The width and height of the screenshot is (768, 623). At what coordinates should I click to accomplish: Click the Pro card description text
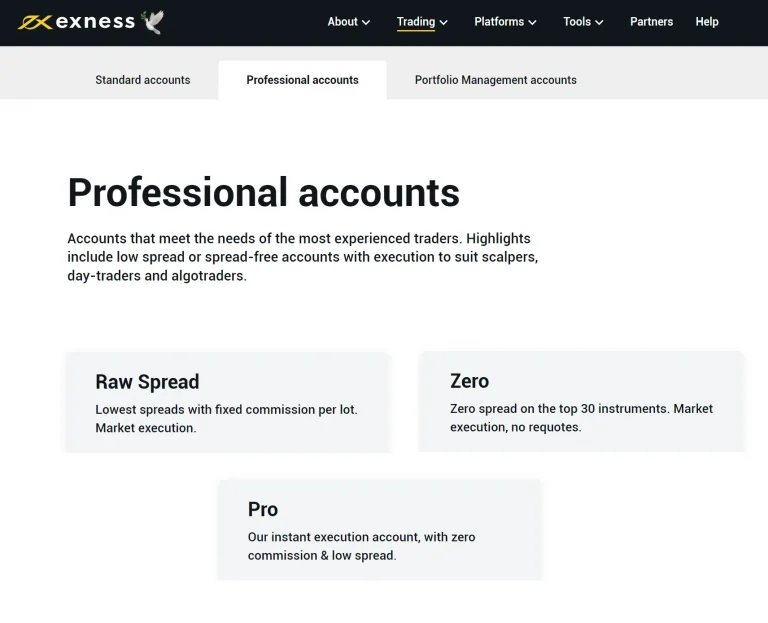tap(361, 546)
